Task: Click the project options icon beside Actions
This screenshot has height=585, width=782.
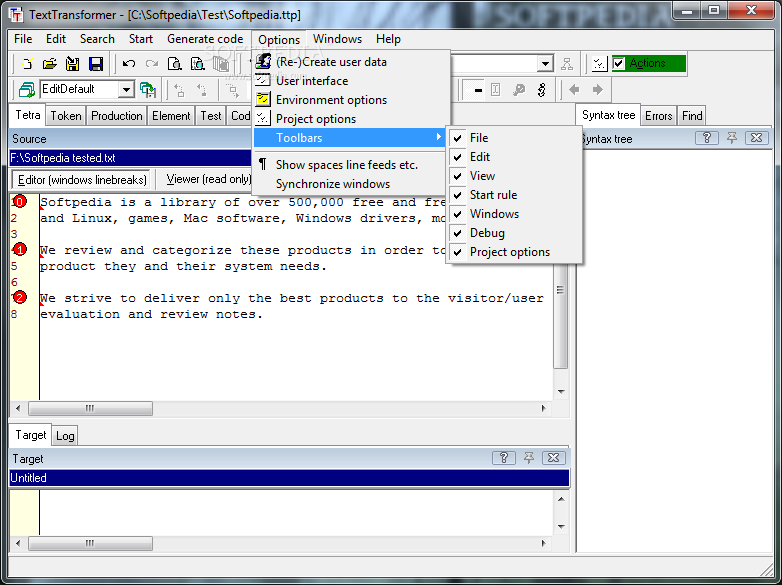Action: point(599,63)
